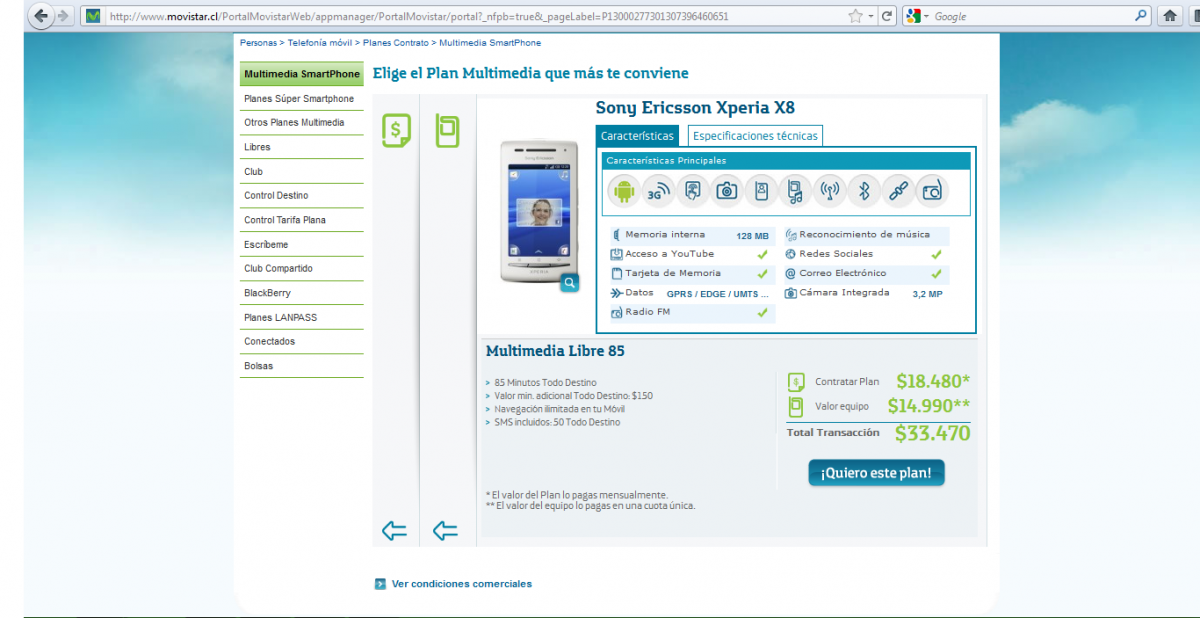This screenshot has height=618, width=1200.
Task: Click the touchscreen feature icon
Action: (x=692, y=191)
